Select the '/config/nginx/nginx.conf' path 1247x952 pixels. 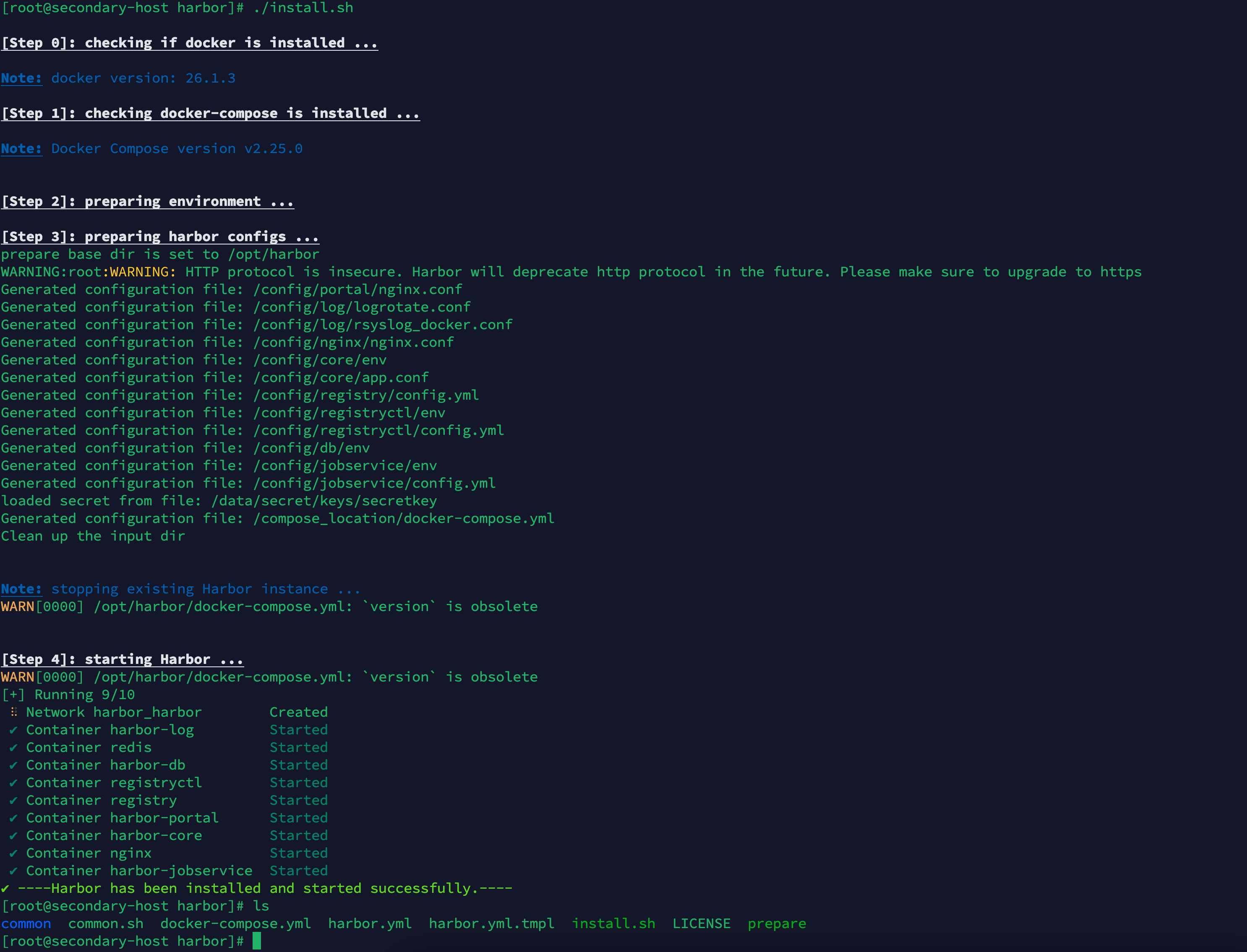click(x=353, y=342)
